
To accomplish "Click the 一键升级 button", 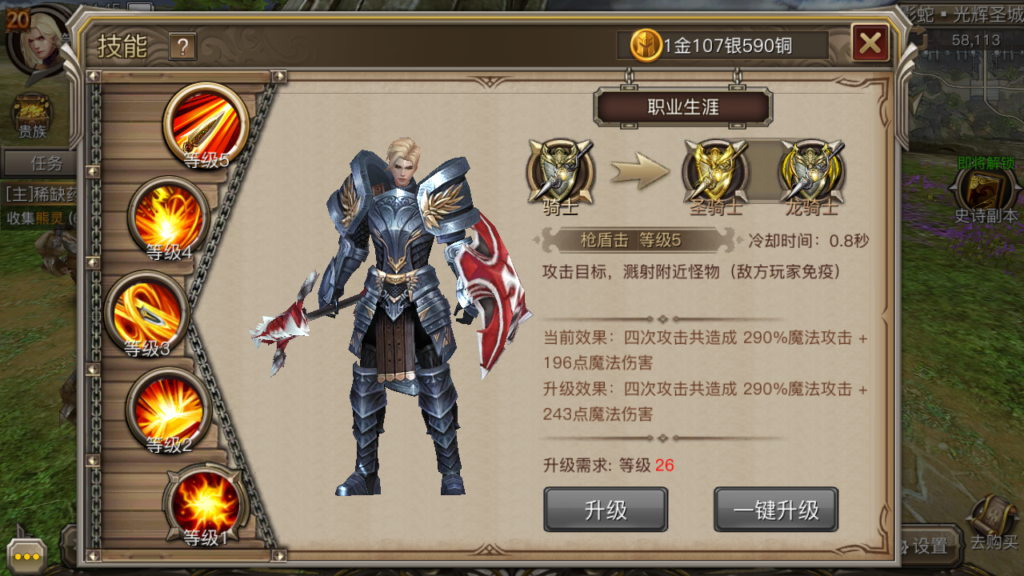I will point(776,509).
